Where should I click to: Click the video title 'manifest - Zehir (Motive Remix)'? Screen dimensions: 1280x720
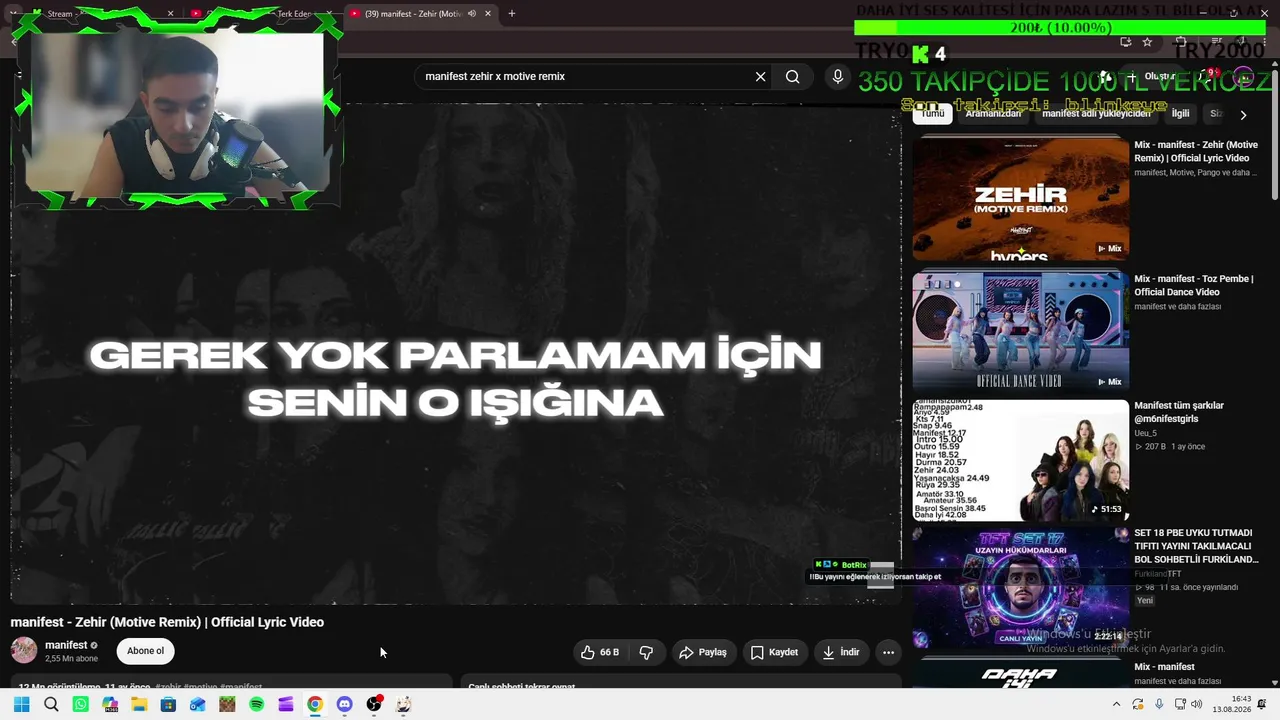167,622
